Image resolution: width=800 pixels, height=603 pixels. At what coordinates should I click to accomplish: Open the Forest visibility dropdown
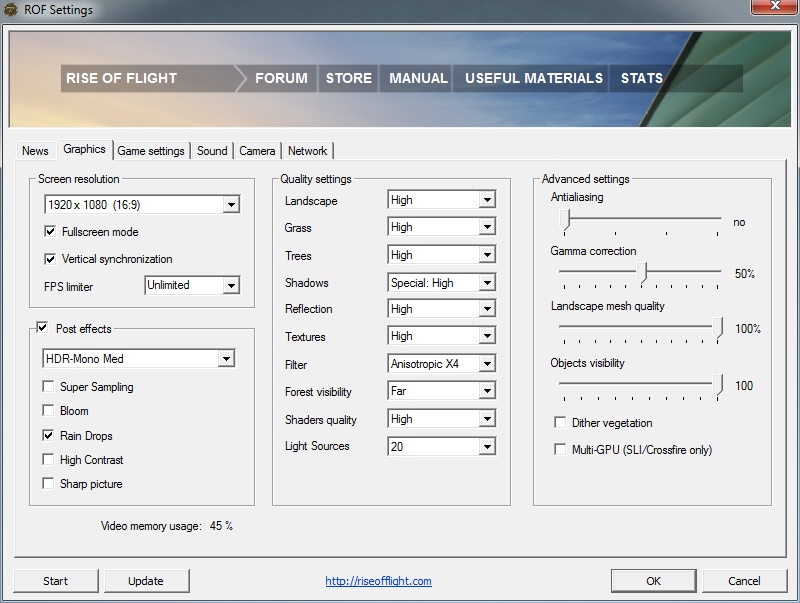click(441, 391)
